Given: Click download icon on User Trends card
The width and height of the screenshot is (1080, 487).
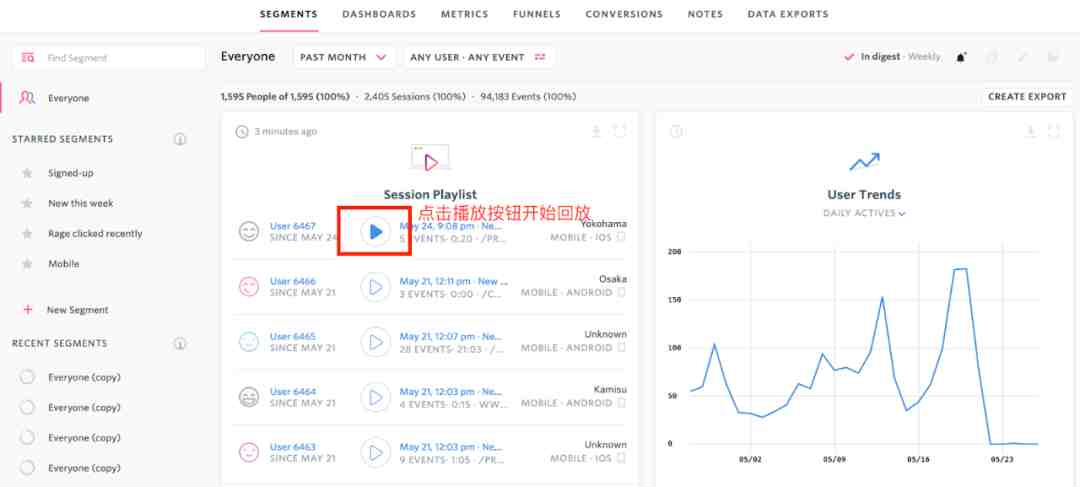Looking at the screenshot, I should (x=1030, y=131).
